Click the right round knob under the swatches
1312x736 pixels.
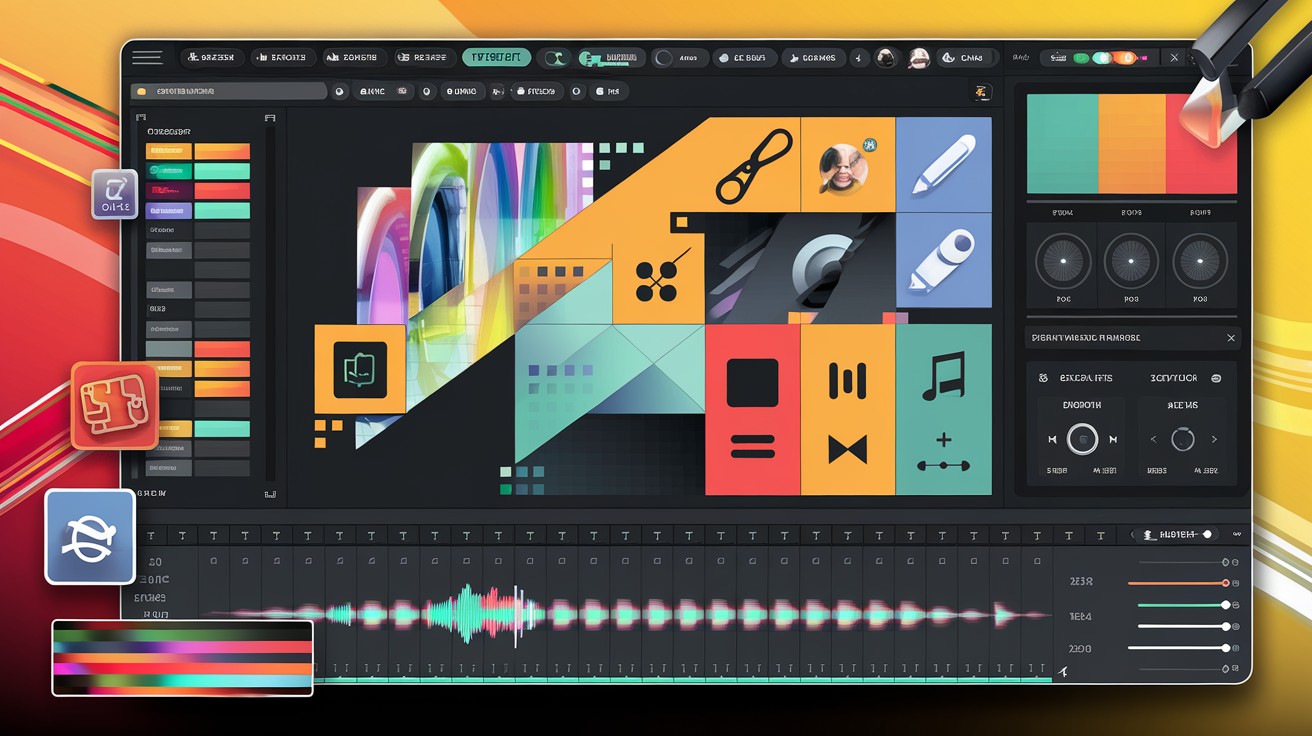click(x=1200, y=262)
